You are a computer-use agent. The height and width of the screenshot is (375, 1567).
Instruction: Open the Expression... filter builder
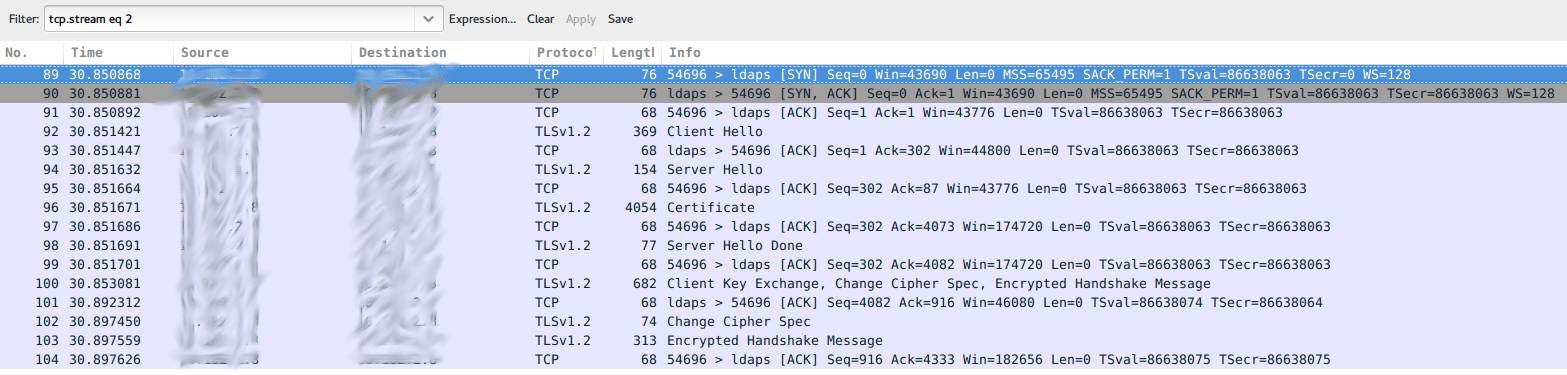tap(482, 19)
